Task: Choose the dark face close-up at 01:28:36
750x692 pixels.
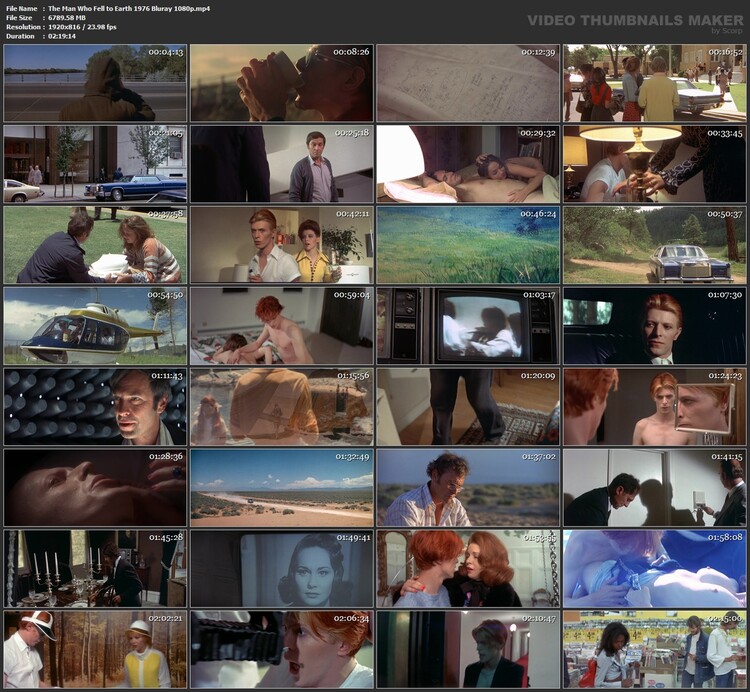Action: tap(95, 487)
